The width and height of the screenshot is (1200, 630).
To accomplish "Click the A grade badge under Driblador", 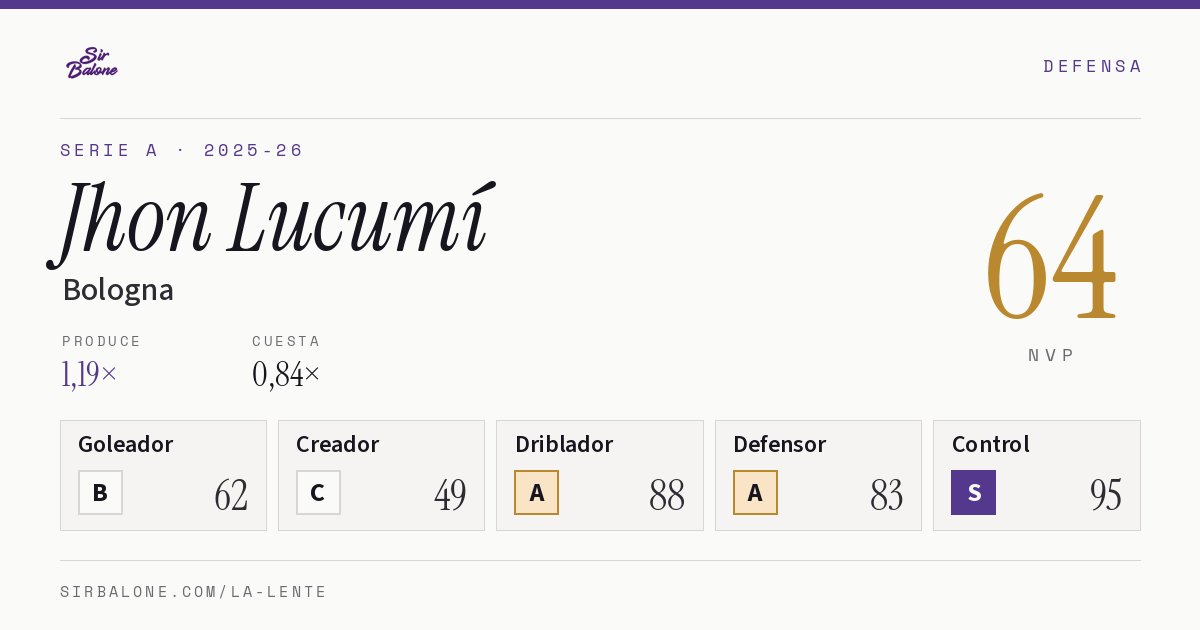I will pyautogui.click(x=537, y=492).
